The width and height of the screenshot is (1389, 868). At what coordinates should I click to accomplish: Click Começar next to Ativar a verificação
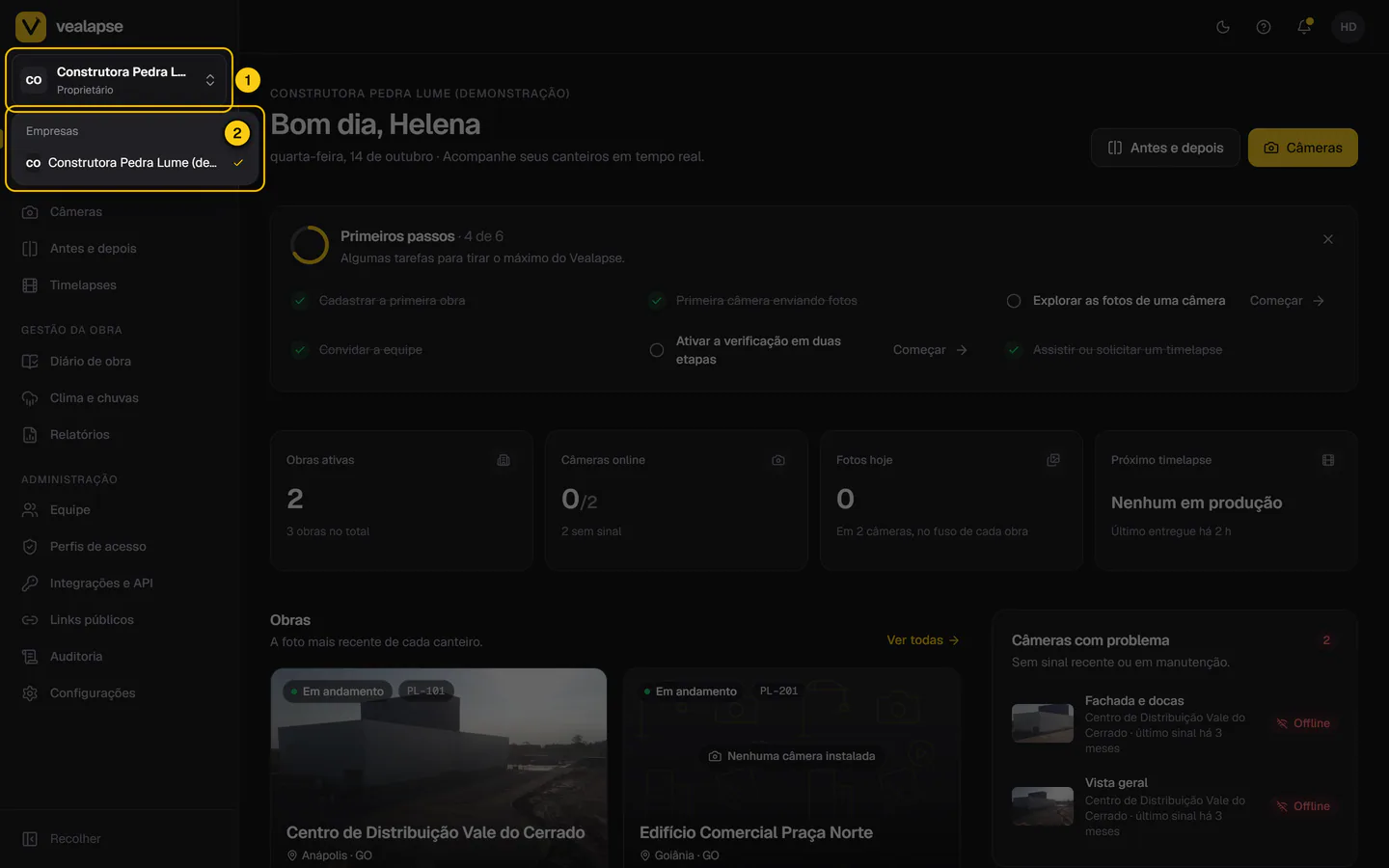click(930, 350)
